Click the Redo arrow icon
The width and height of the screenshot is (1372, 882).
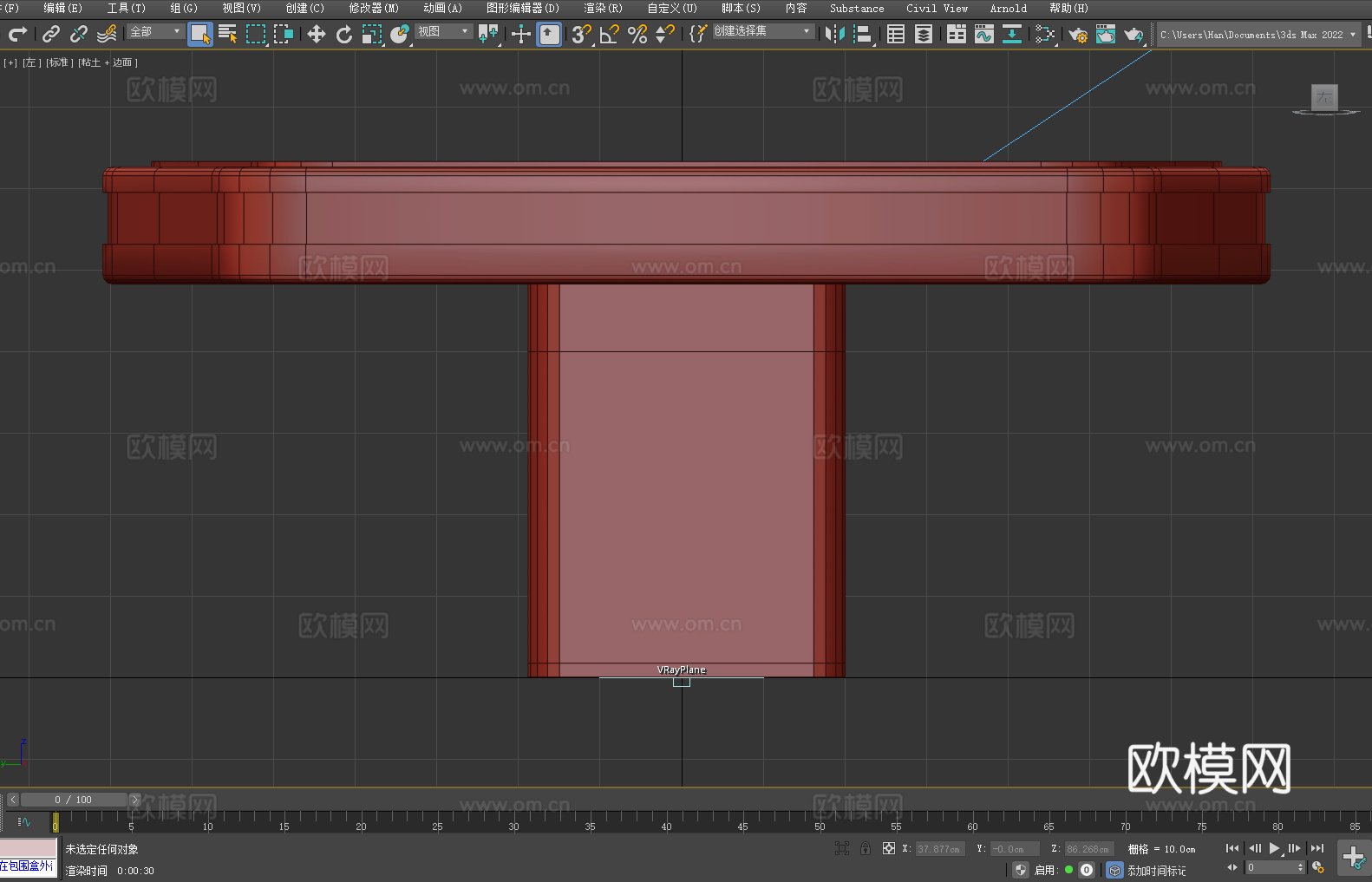tap(17, 34)
